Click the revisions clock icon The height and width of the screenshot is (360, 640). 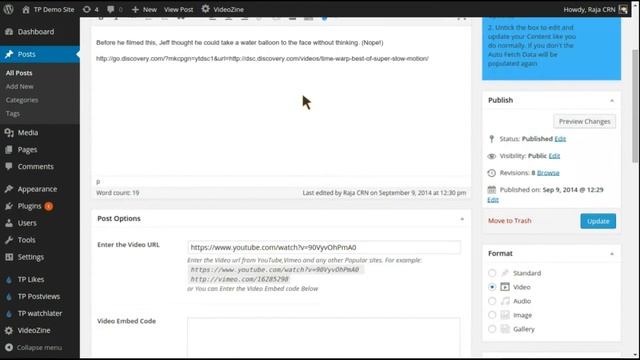pyautogui.click(x=491, y=173)
